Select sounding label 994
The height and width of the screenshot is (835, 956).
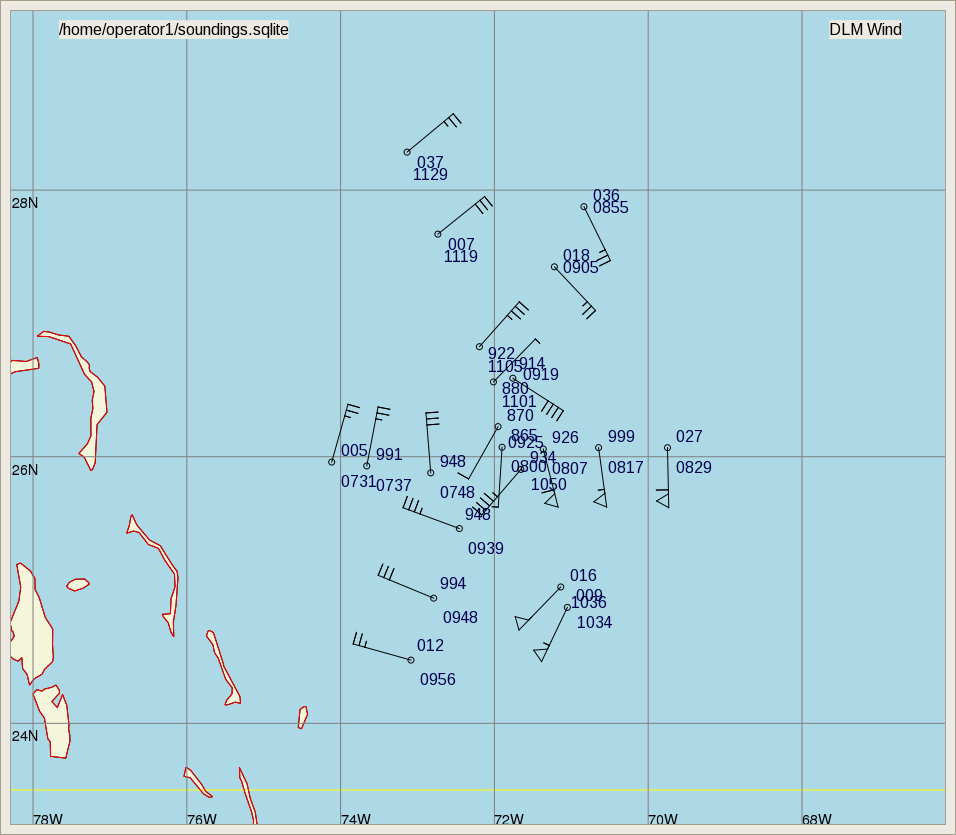453,583
